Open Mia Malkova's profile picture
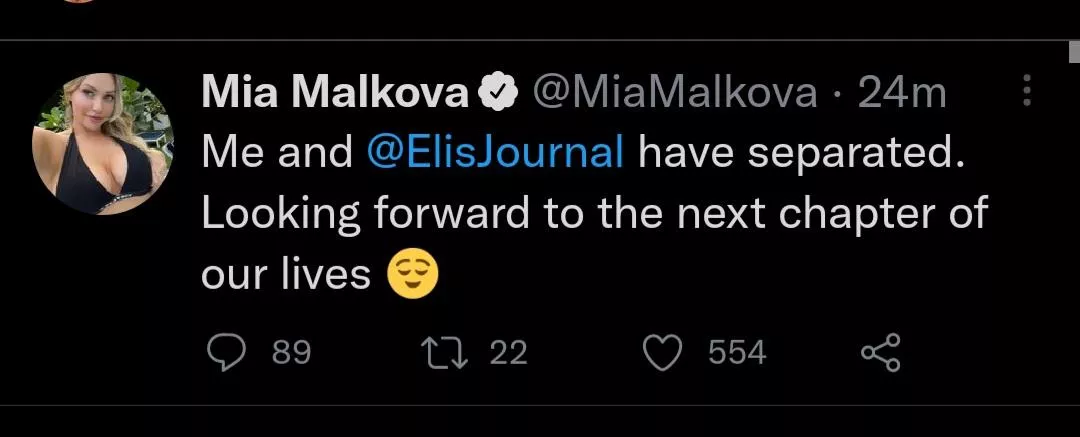The width and height of the screenshot is (1080, 437). [x=103, y=145]
